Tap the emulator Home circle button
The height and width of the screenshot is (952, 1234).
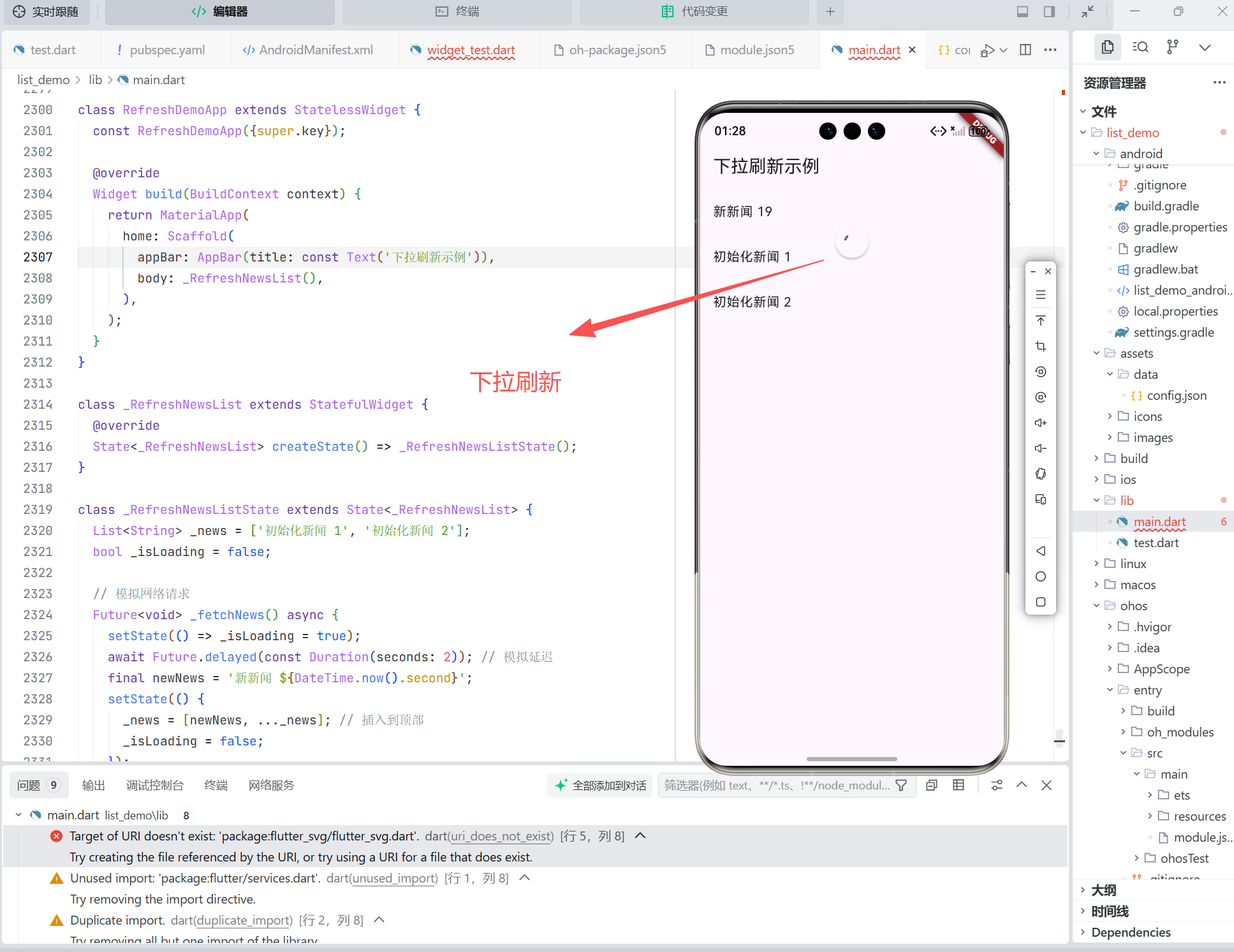click(1041, 576)
